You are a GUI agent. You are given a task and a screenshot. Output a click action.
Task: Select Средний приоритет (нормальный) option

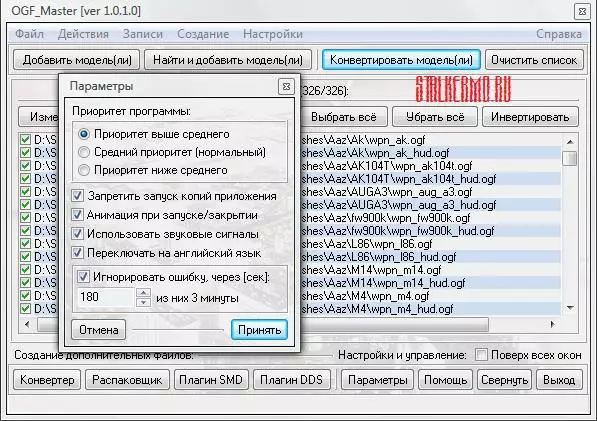(x=84, y=152)
